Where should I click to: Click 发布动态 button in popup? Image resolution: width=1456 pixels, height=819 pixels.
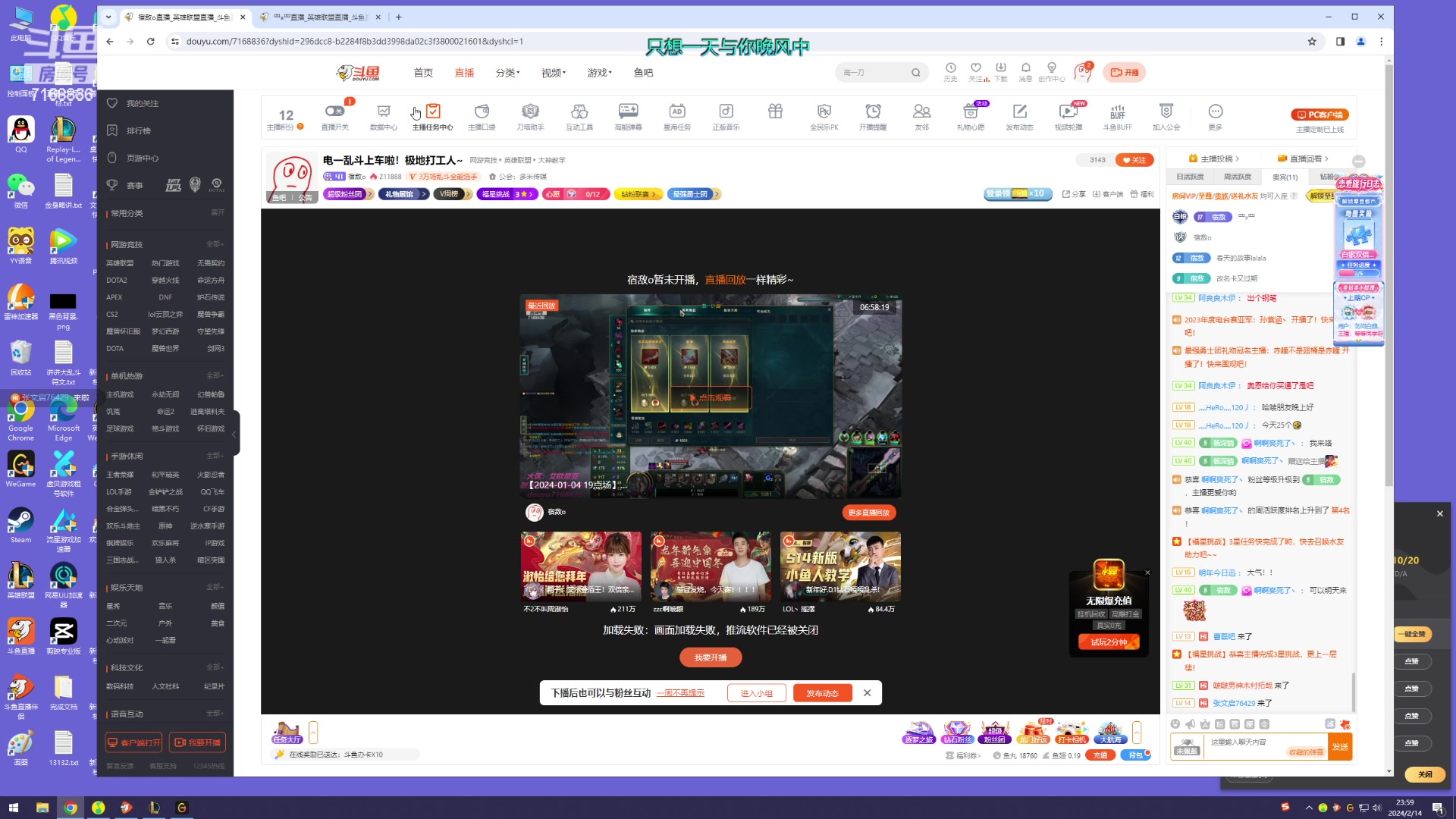click(822, 693)
